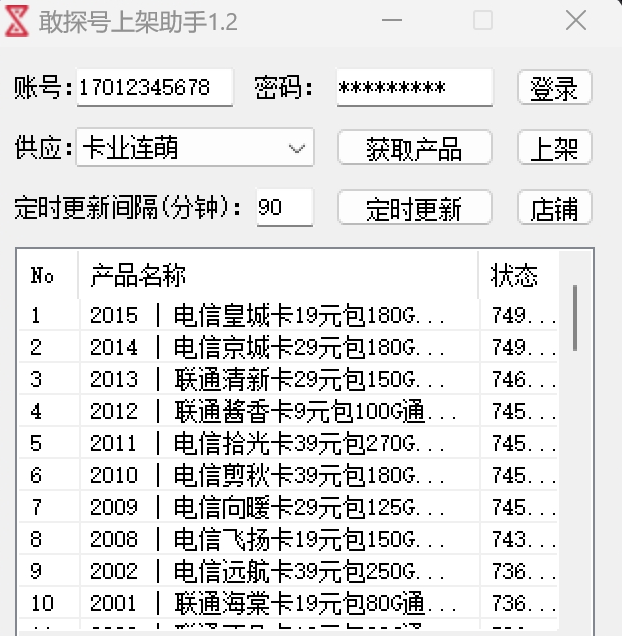Click the No column header
622x636 pixels.
(48, 276)
